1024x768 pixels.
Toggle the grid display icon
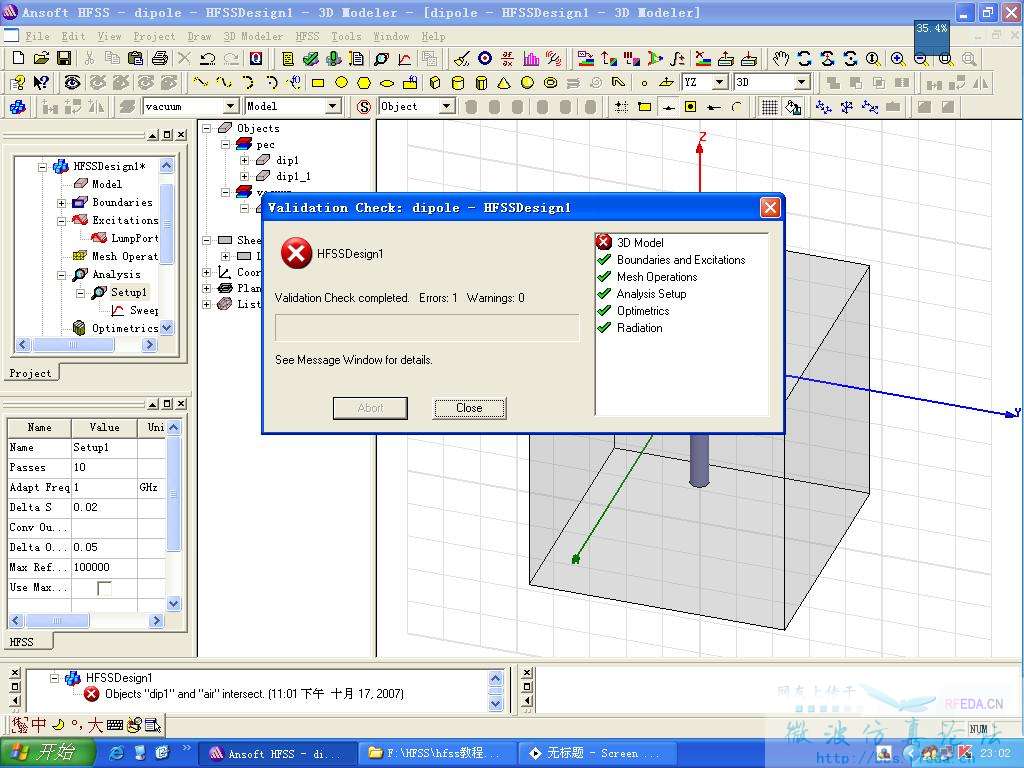[769, 106]
